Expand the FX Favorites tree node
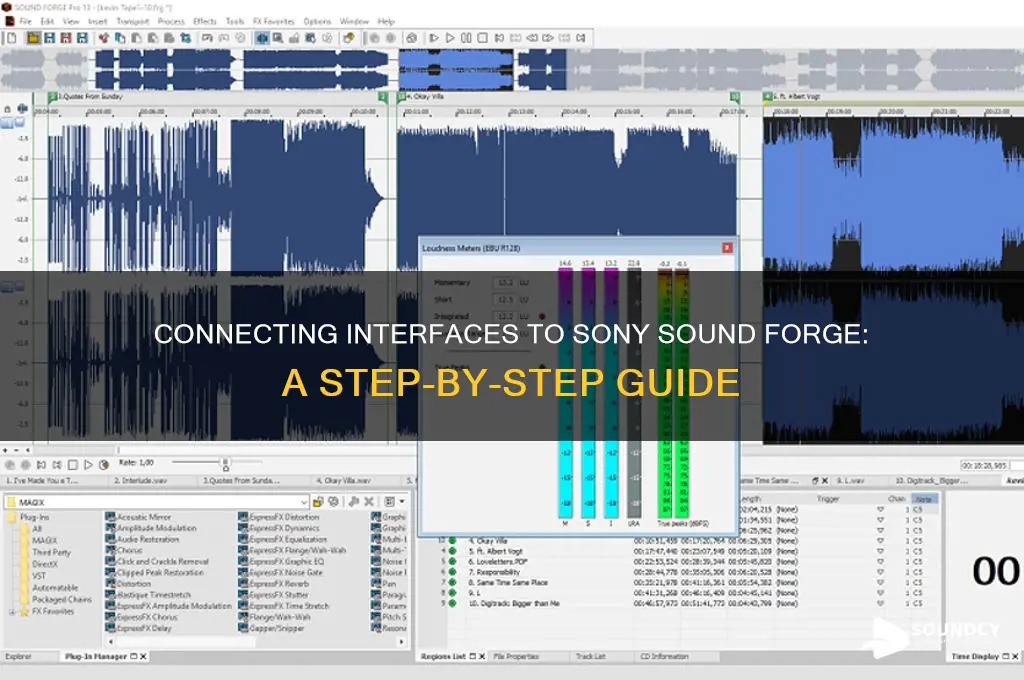Screen dimensions: 1024x680 pos(11,612)
